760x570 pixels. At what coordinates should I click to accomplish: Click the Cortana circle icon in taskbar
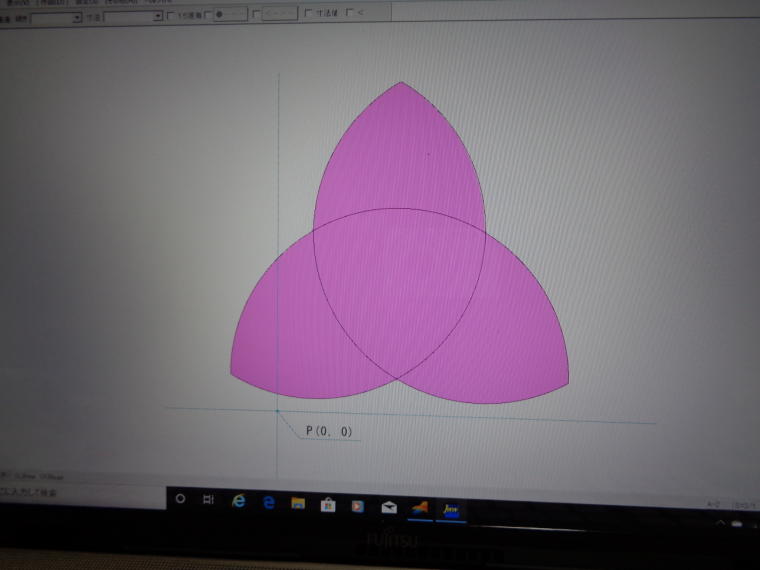click(x=181, y=499)
